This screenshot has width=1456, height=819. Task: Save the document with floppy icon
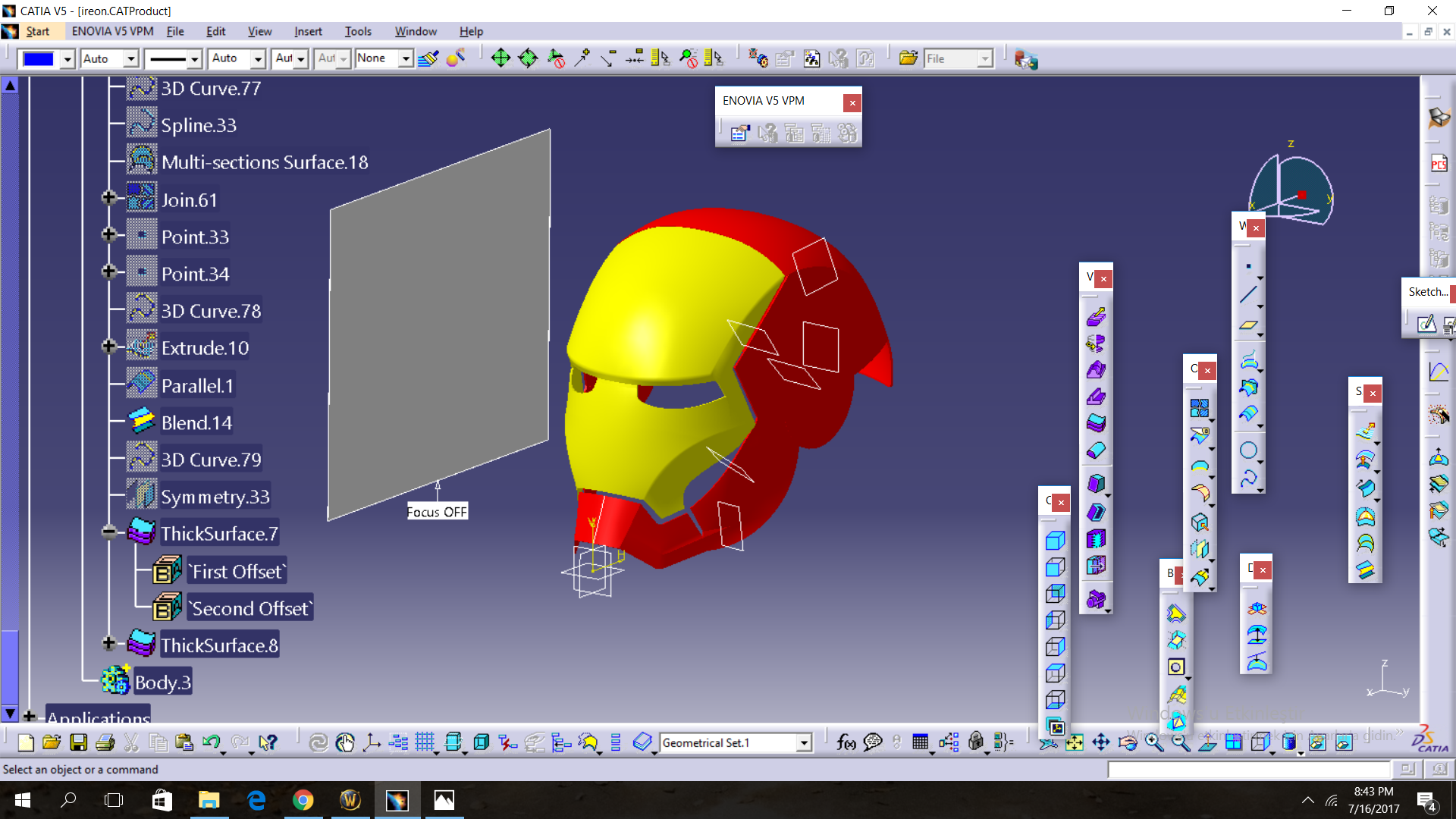pos(78,742)
